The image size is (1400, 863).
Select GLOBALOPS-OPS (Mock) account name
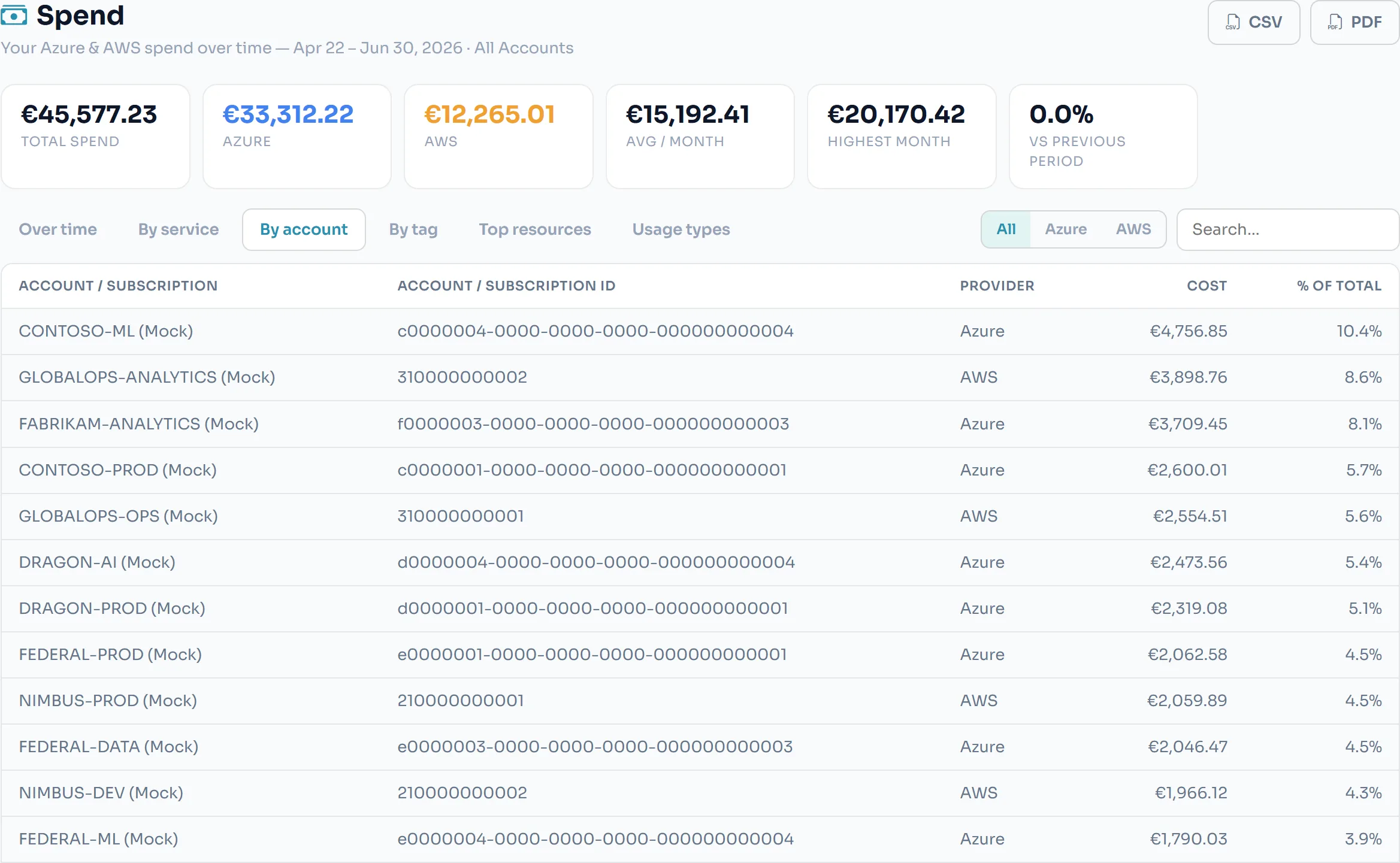tap(118, 516)
